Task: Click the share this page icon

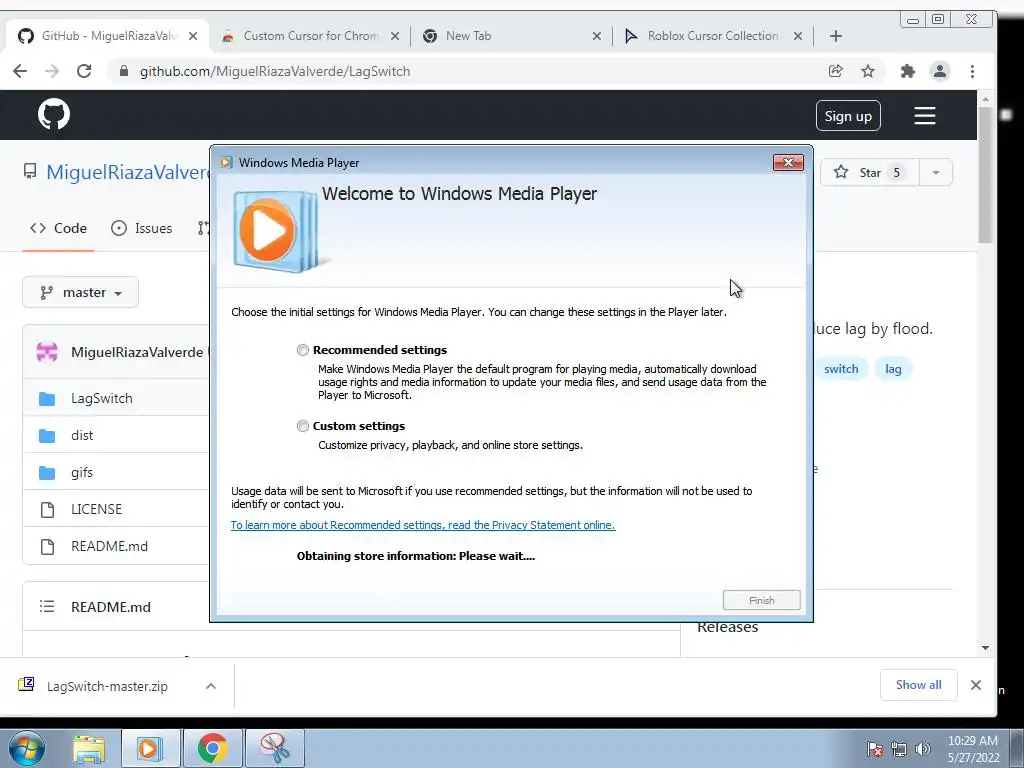Action: click(x=835, y=71)
